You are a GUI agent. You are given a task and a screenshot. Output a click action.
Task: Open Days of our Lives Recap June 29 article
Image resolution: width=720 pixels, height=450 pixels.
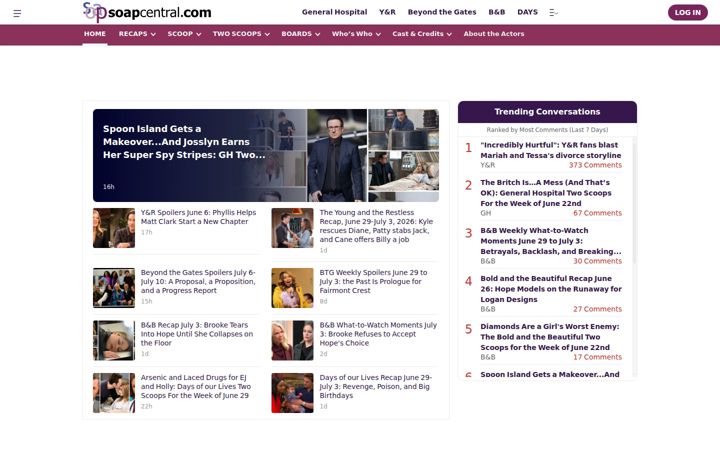(376, 386)
